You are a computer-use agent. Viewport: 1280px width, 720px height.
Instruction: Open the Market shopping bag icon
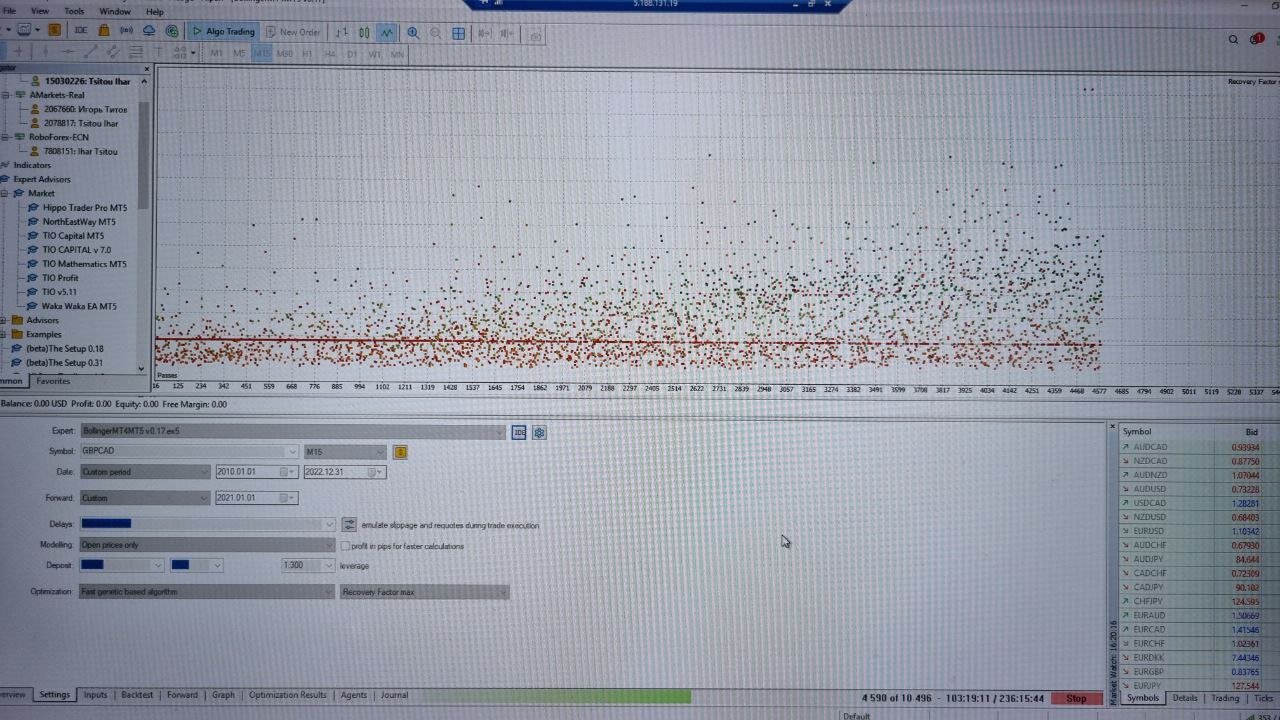(104, 31)
